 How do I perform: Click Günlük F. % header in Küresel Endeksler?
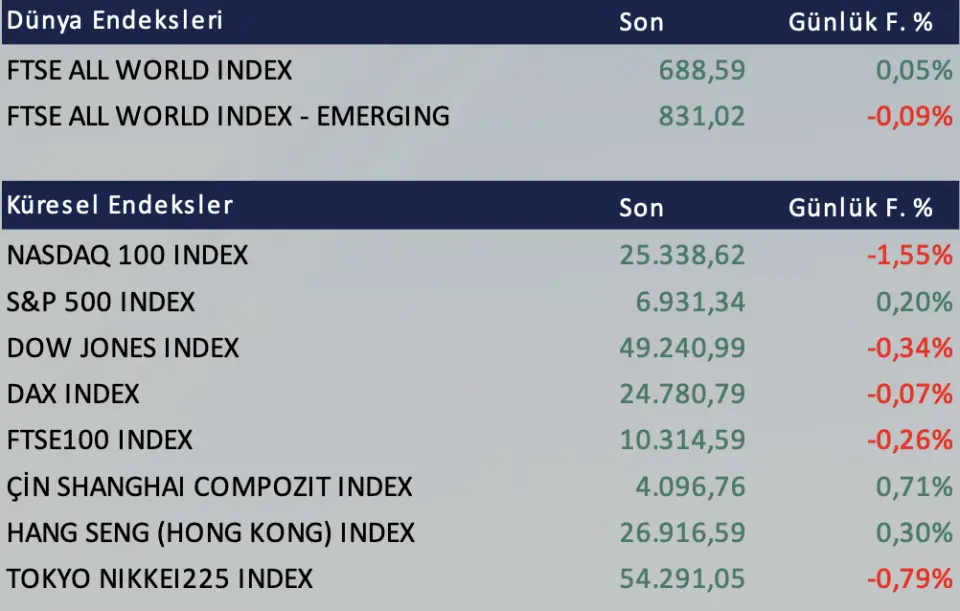pyautogui.click(x=860, y=207)
